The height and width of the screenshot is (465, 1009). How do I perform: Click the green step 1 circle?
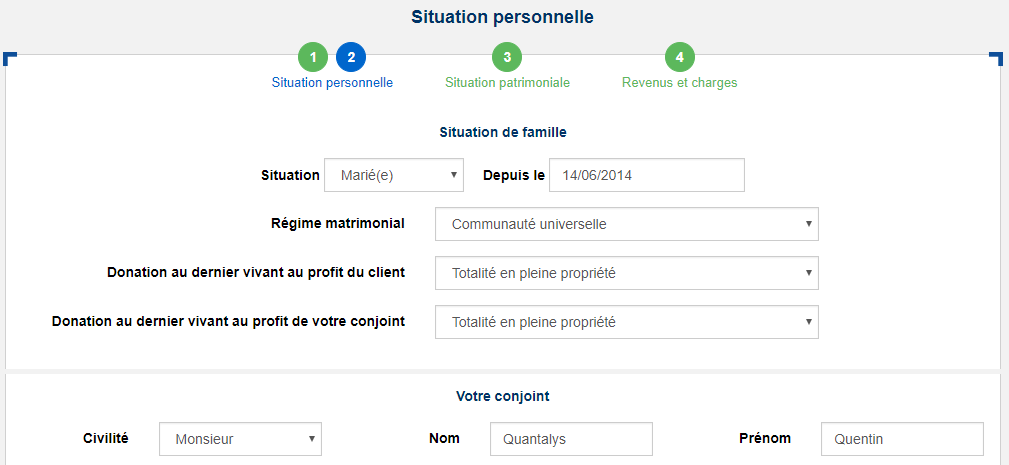313,57
